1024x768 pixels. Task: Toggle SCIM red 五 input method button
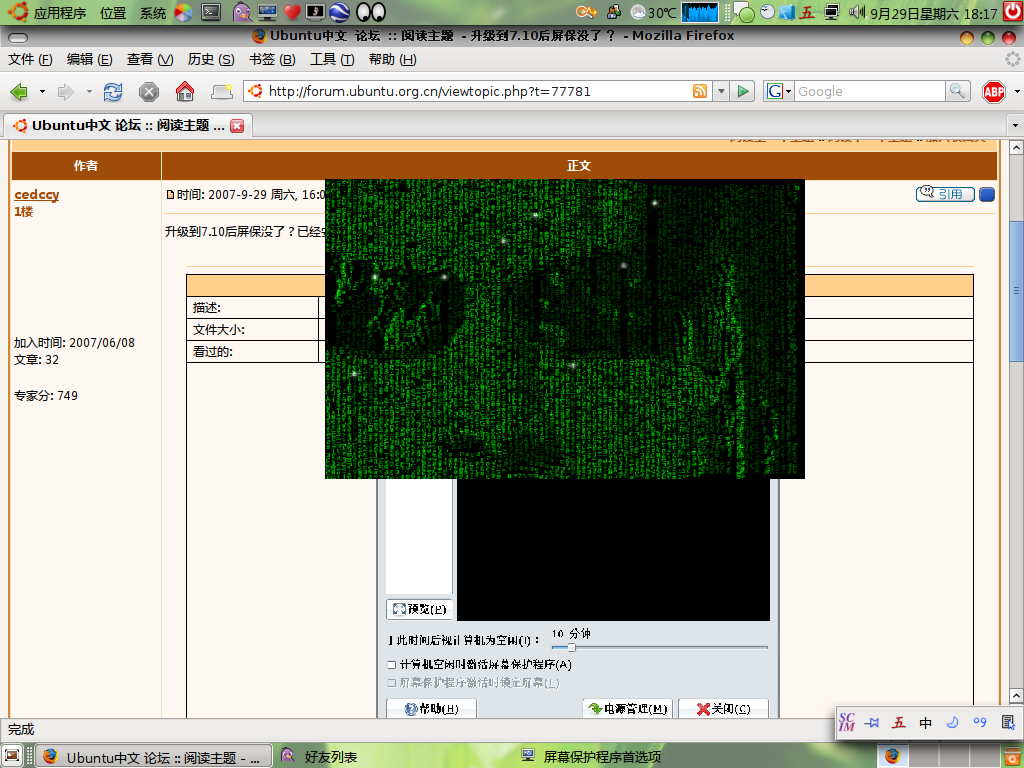tap(899, 722)
